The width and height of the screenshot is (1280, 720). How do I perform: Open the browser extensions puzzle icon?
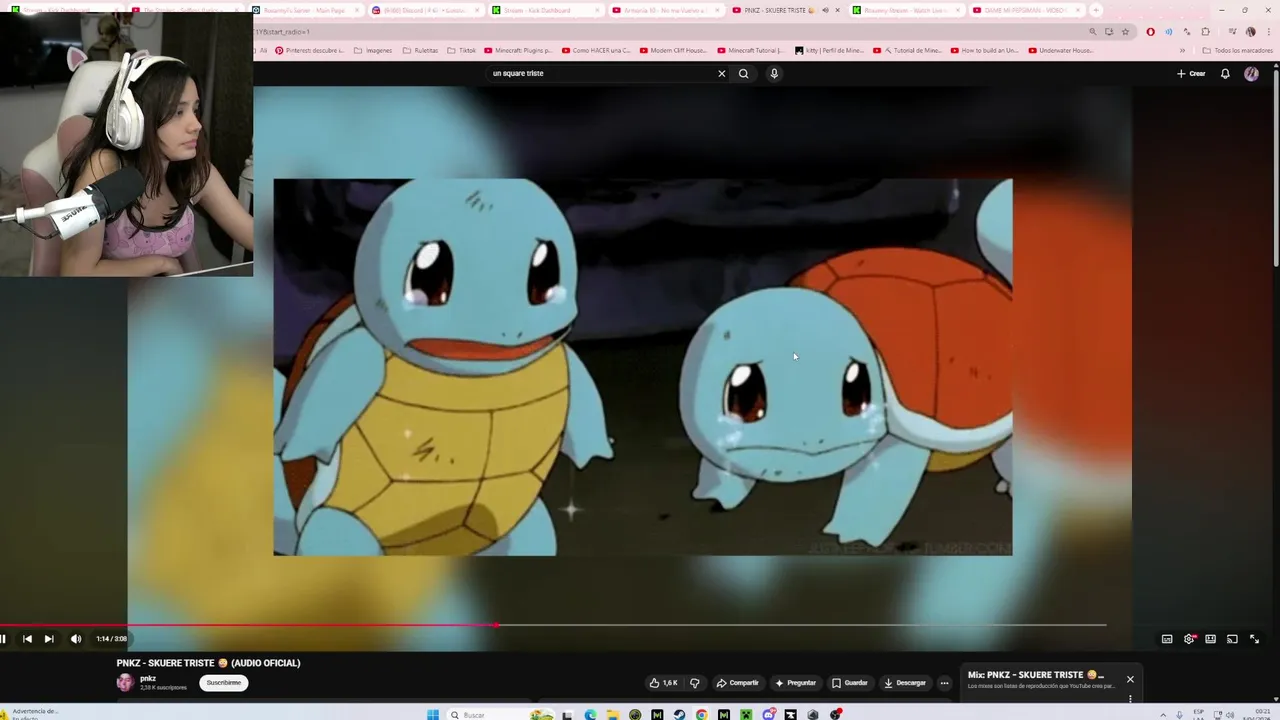(1205, 31)
